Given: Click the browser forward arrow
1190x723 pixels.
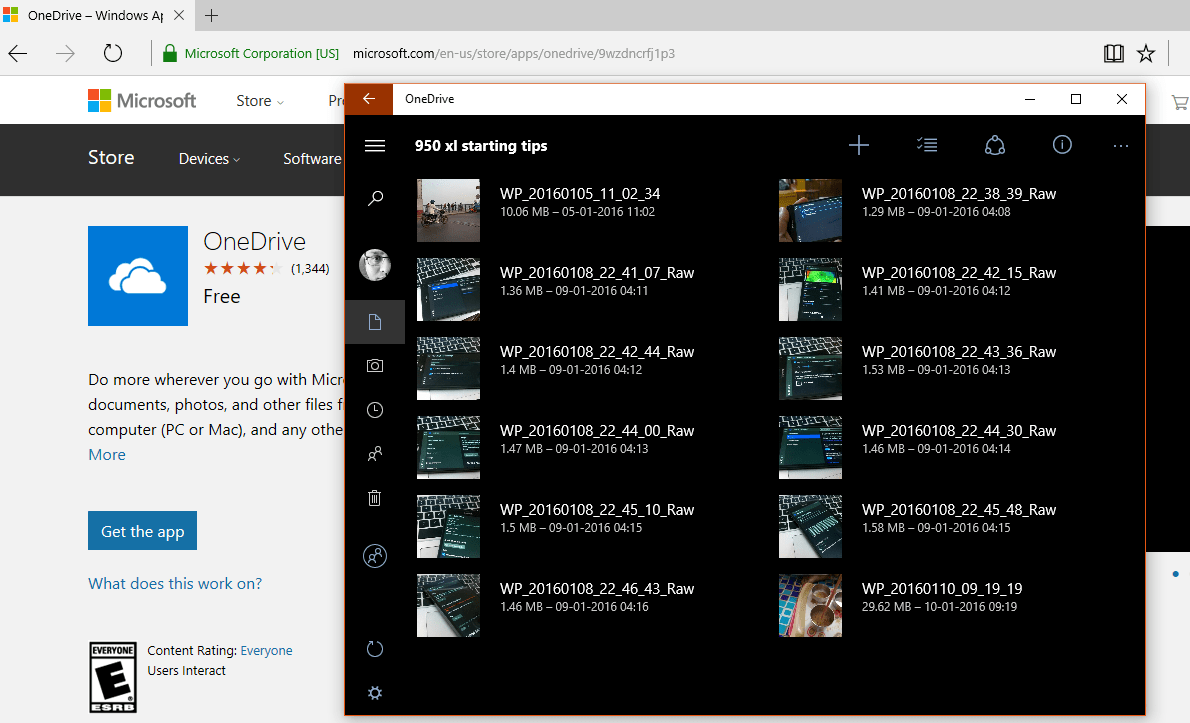Looking at the screenshot, I should point(65,53).
